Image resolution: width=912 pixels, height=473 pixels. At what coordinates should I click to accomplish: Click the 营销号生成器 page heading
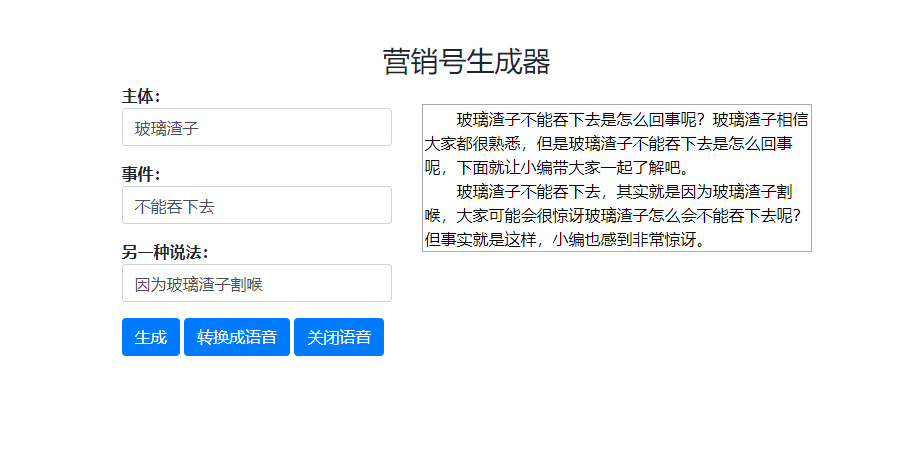click(466, 62)
